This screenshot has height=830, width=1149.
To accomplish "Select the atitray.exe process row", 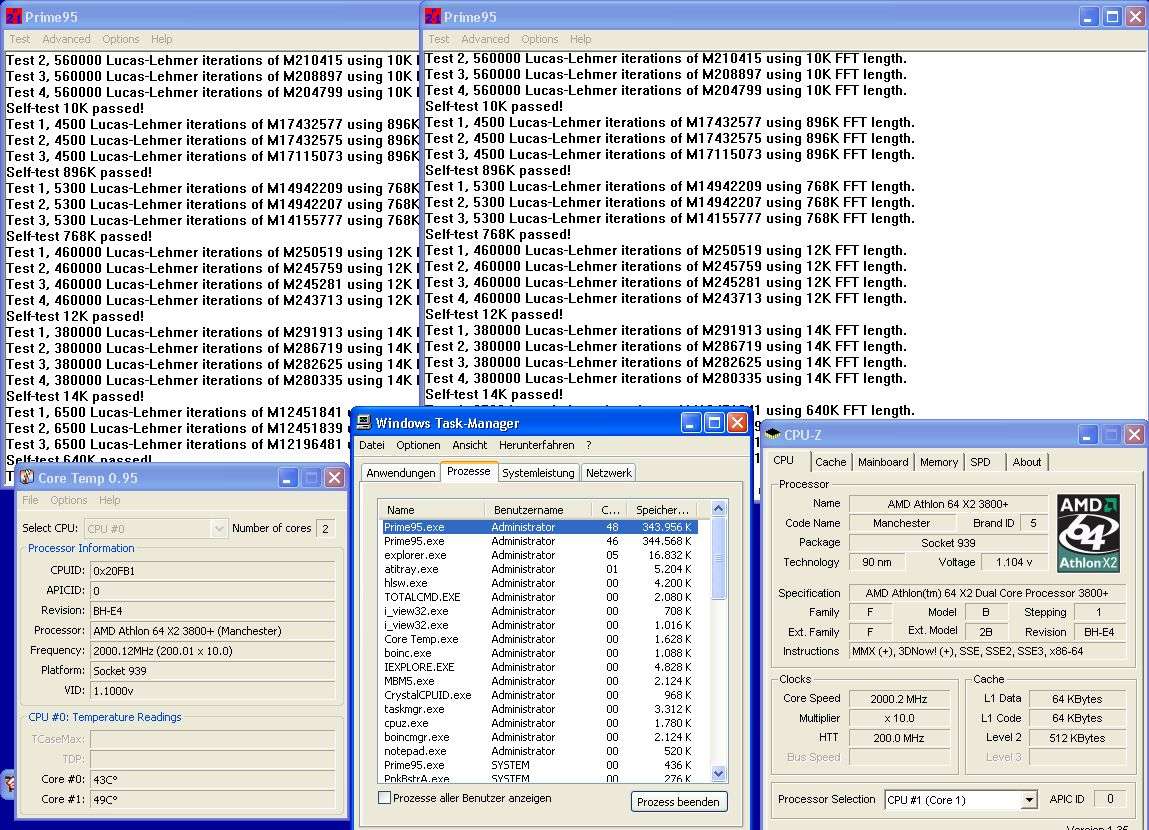I will tap(539, 568).
